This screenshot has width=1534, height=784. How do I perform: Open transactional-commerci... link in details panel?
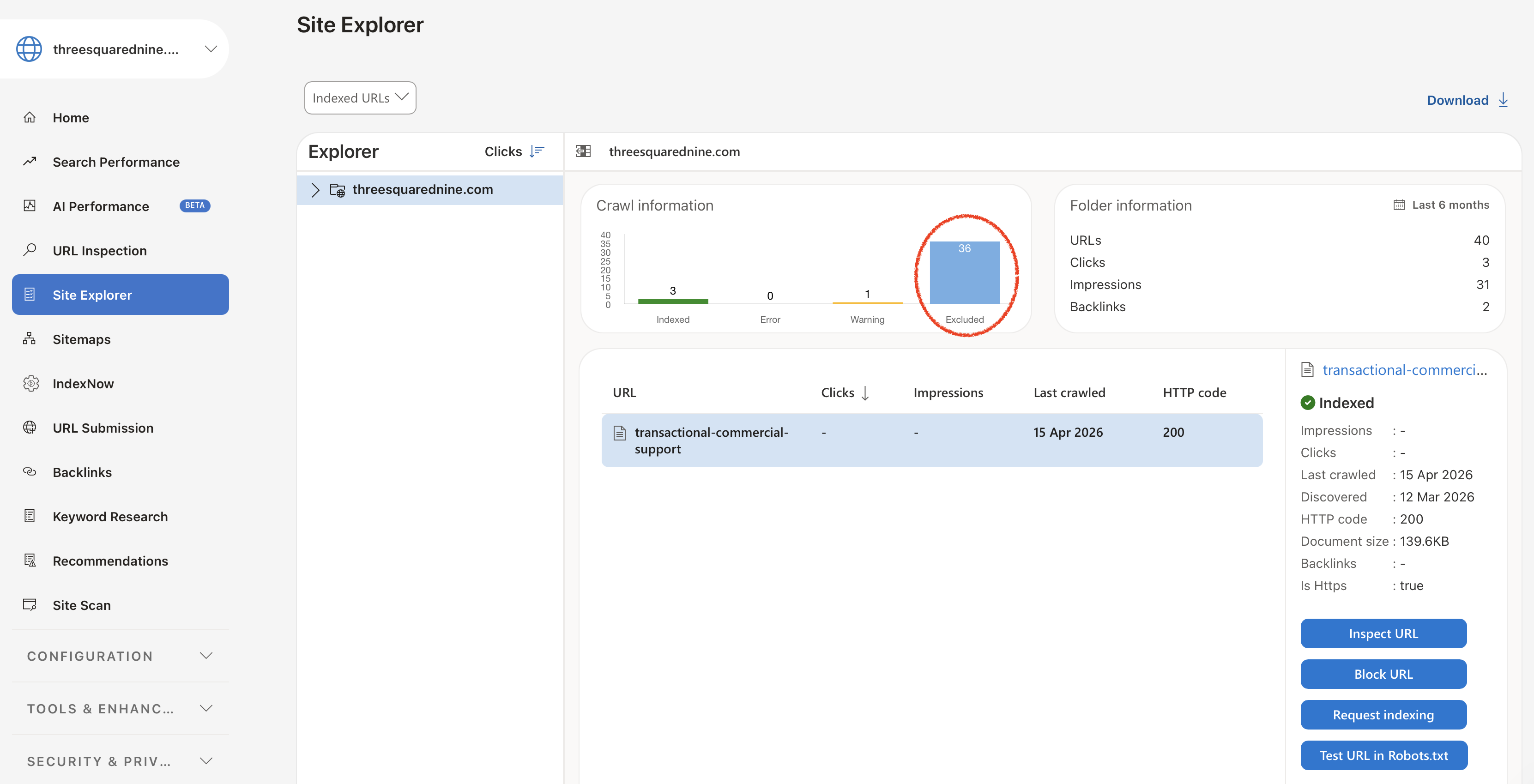1405,370
